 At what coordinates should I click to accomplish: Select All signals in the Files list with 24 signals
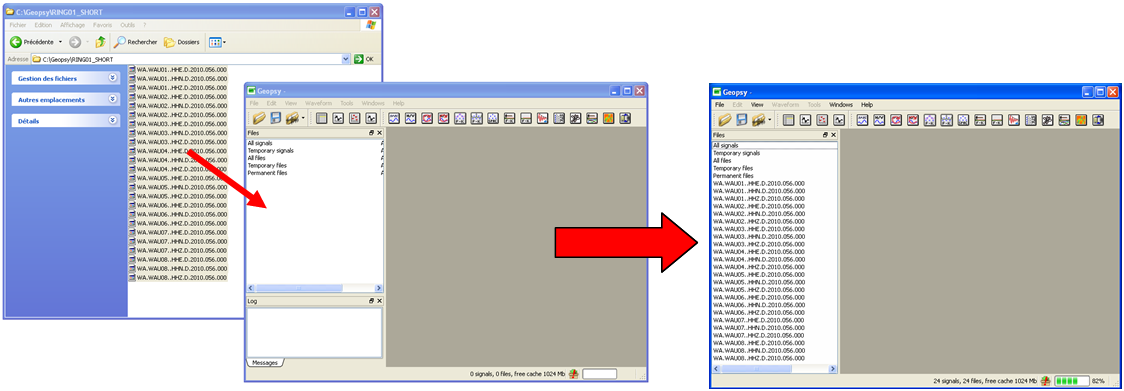(774, 146)
